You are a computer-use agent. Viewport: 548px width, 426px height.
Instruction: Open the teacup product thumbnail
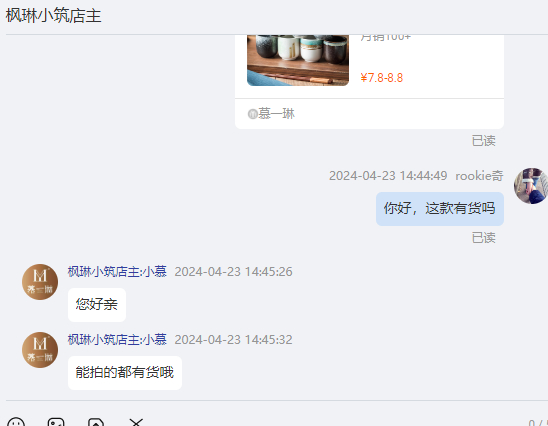pyautogui.click(x=298, y=60)
